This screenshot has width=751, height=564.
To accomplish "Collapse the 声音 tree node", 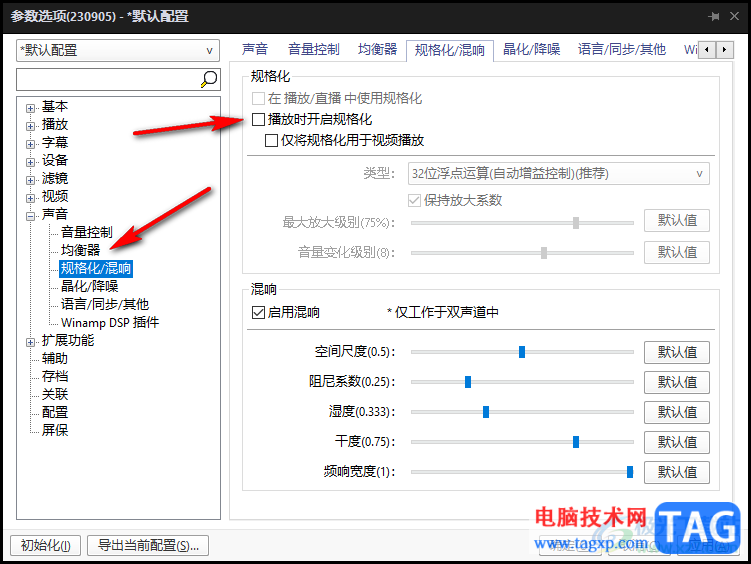I will point(31,216).
